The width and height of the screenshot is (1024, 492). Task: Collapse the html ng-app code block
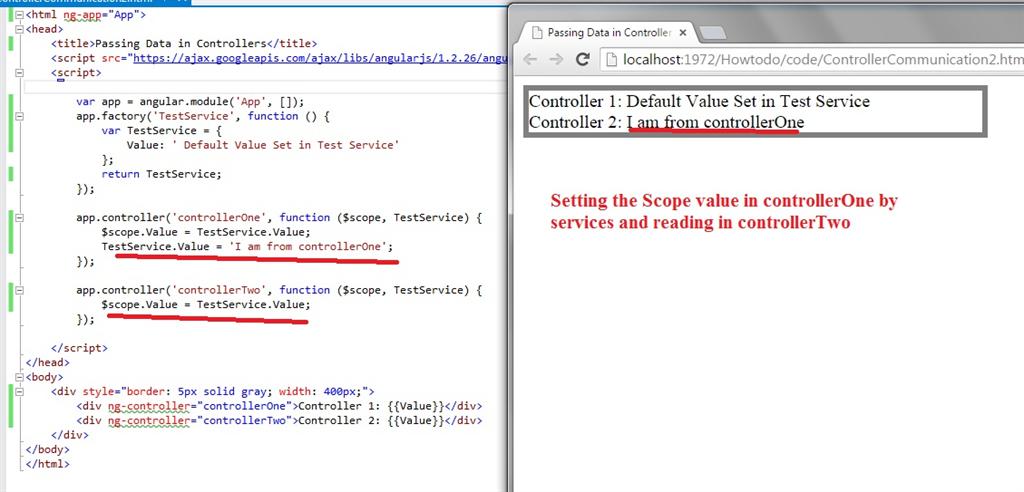click(x=18, y=14)
